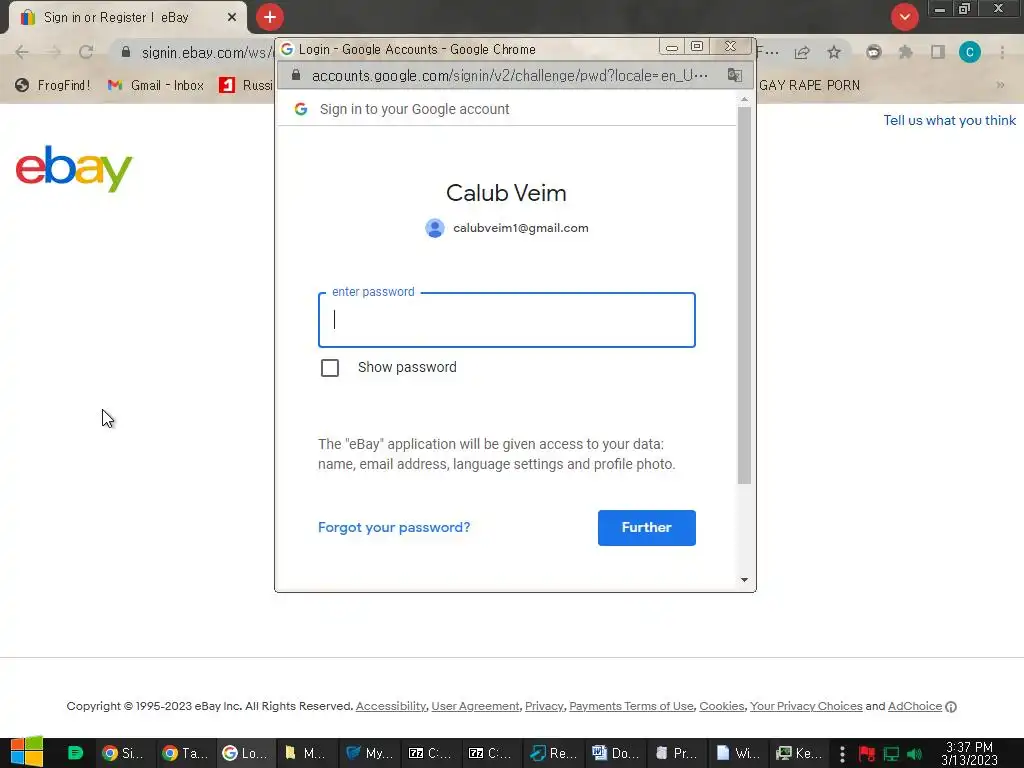
Task: Click the AdChoice info icon
Action: point(951,707)
